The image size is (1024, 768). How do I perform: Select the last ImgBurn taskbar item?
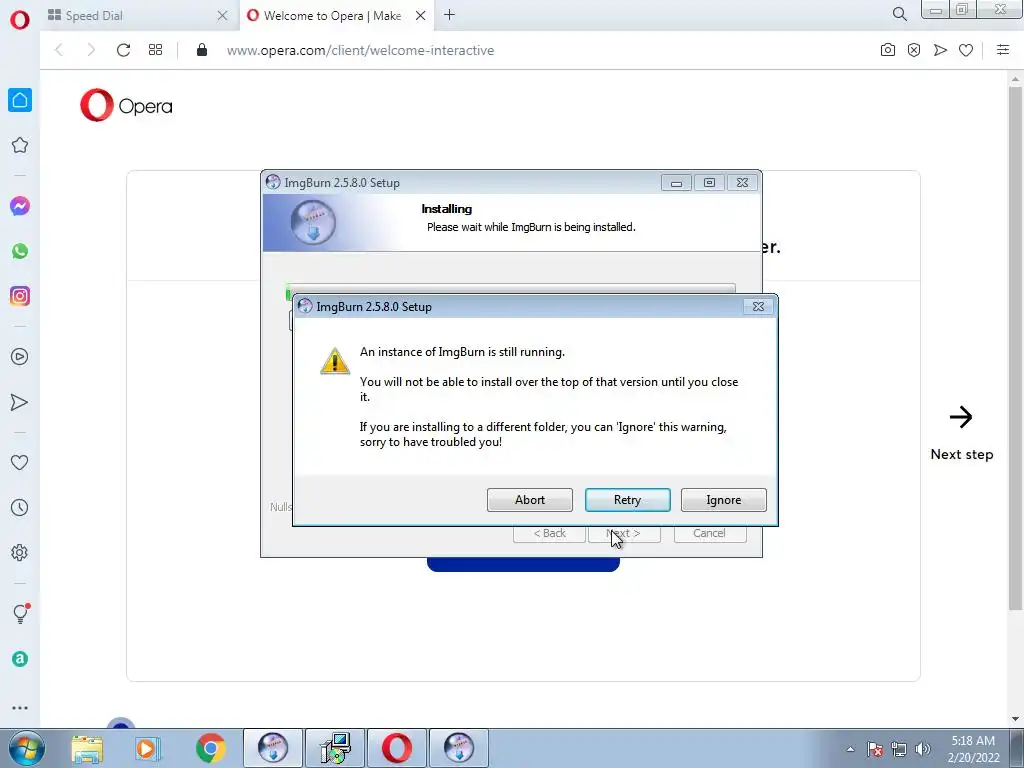point(459,748)
